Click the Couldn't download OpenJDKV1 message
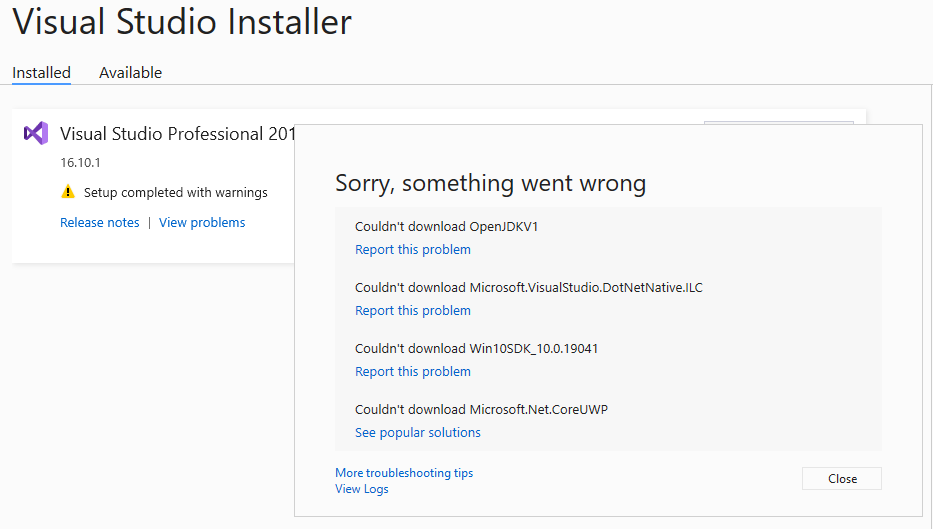Viewport: 933px width, 529px height. [446, 227]
